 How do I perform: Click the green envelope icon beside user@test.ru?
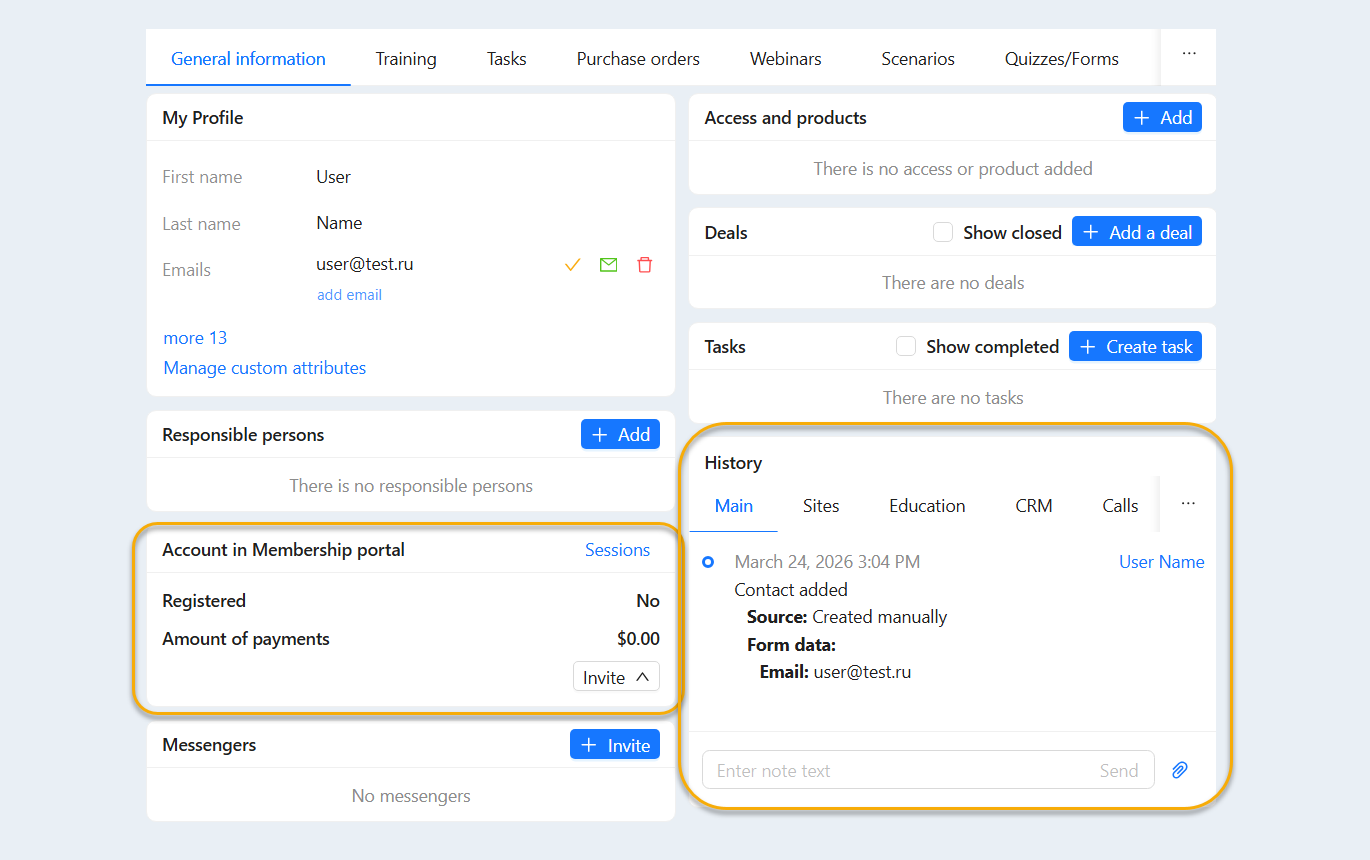pos(608,265)
